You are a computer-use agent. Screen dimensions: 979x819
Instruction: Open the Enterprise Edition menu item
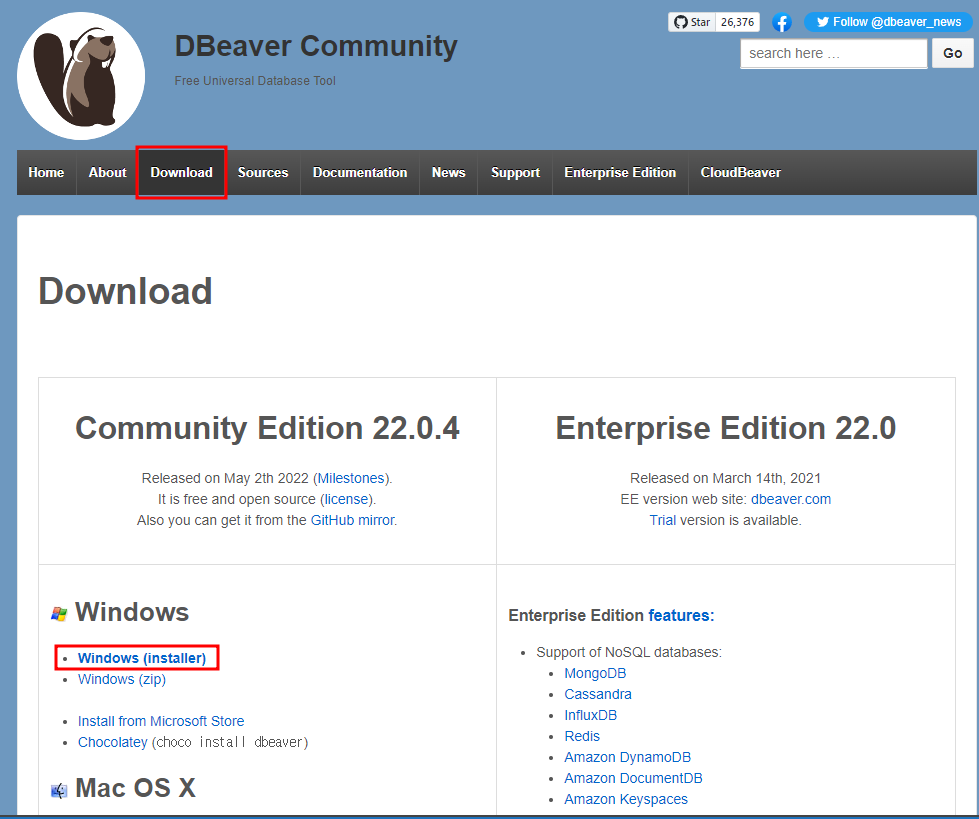point(620,172)
